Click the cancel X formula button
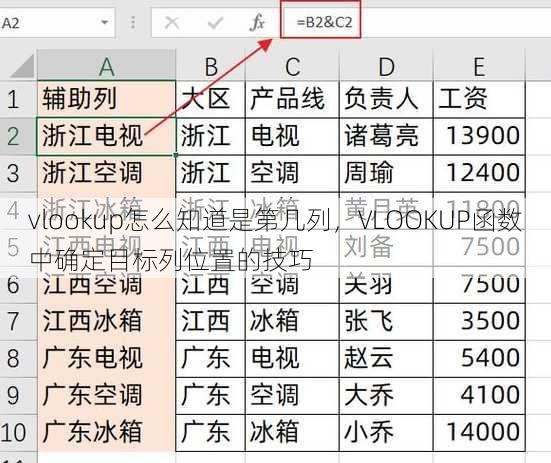This screenshot has width=551, height=463. 172,23
